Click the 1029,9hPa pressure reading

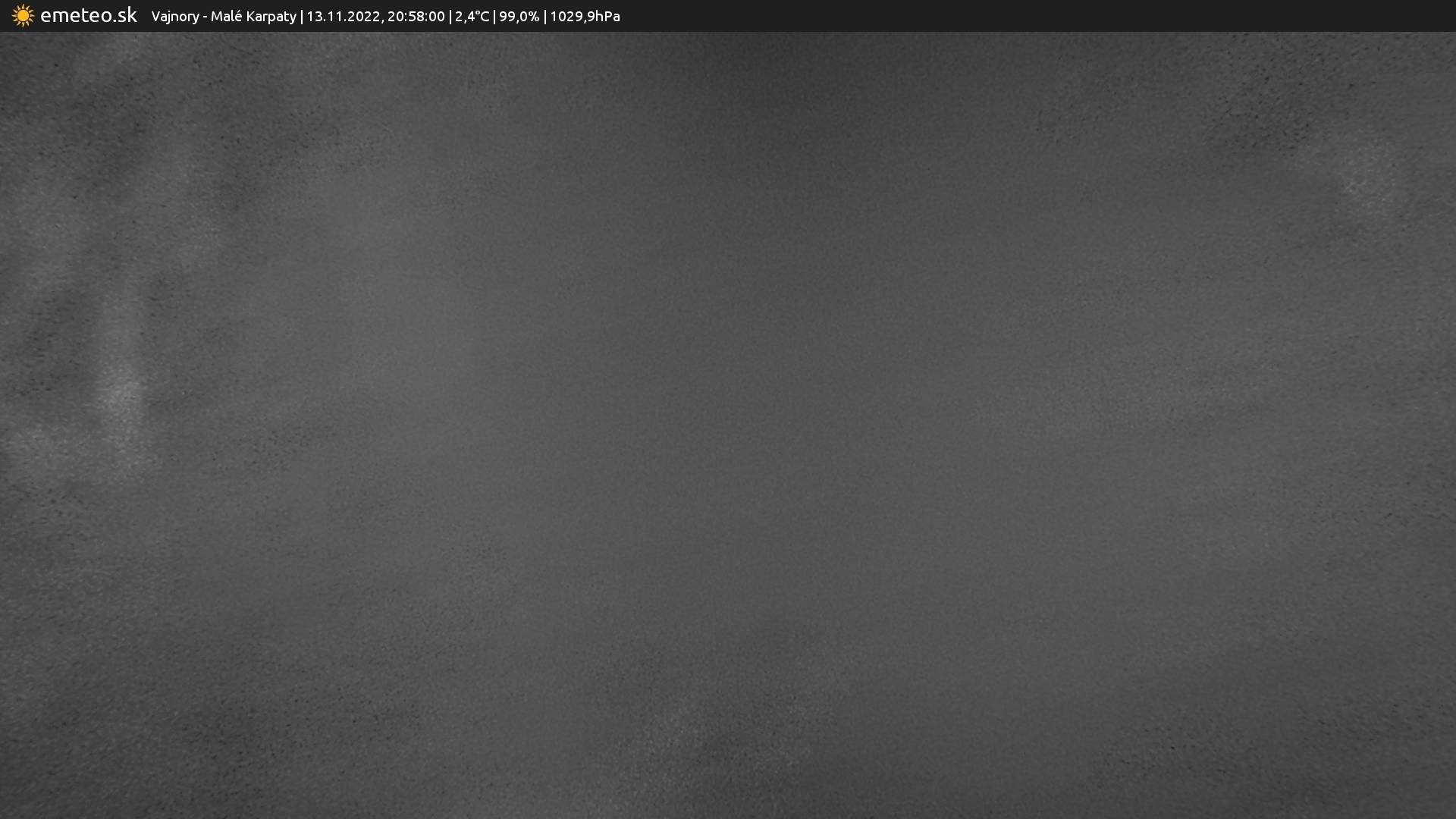coord(585,17)
